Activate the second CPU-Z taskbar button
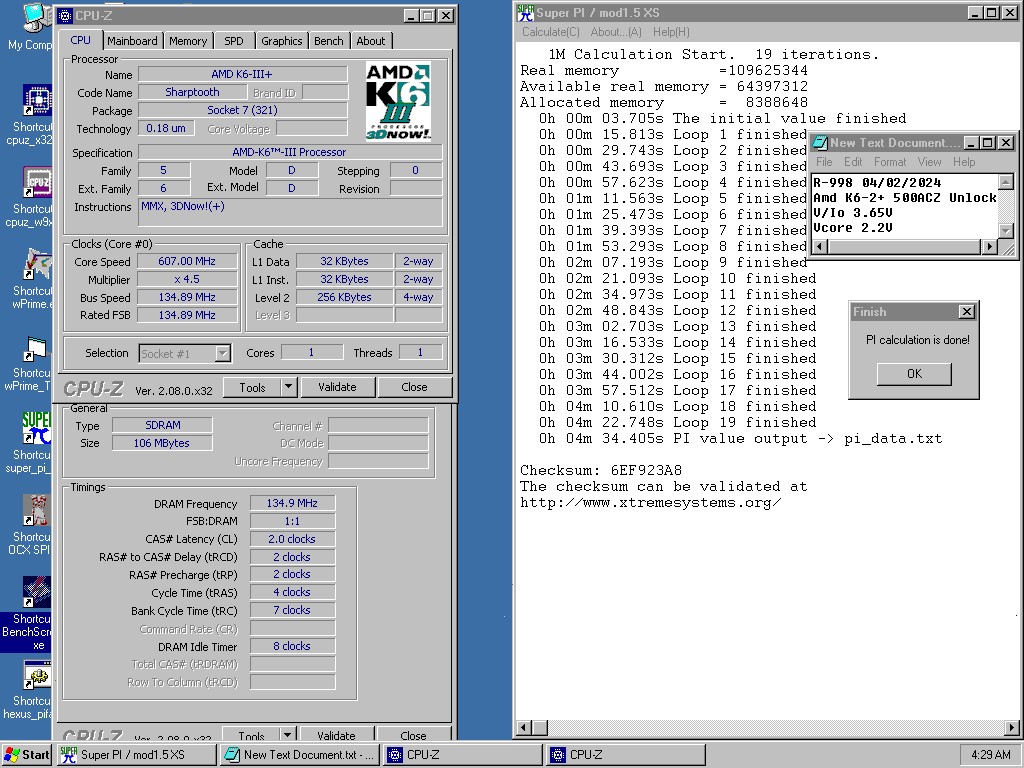Image resolution: width=1024 pixels, height=768 pixels. [626, 755]
